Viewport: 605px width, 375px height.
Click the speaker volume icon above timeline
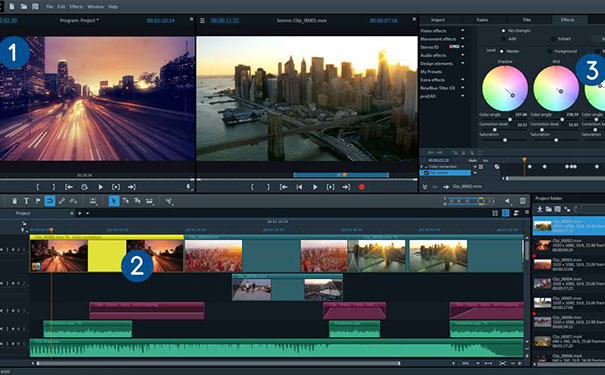click(508, 201)
